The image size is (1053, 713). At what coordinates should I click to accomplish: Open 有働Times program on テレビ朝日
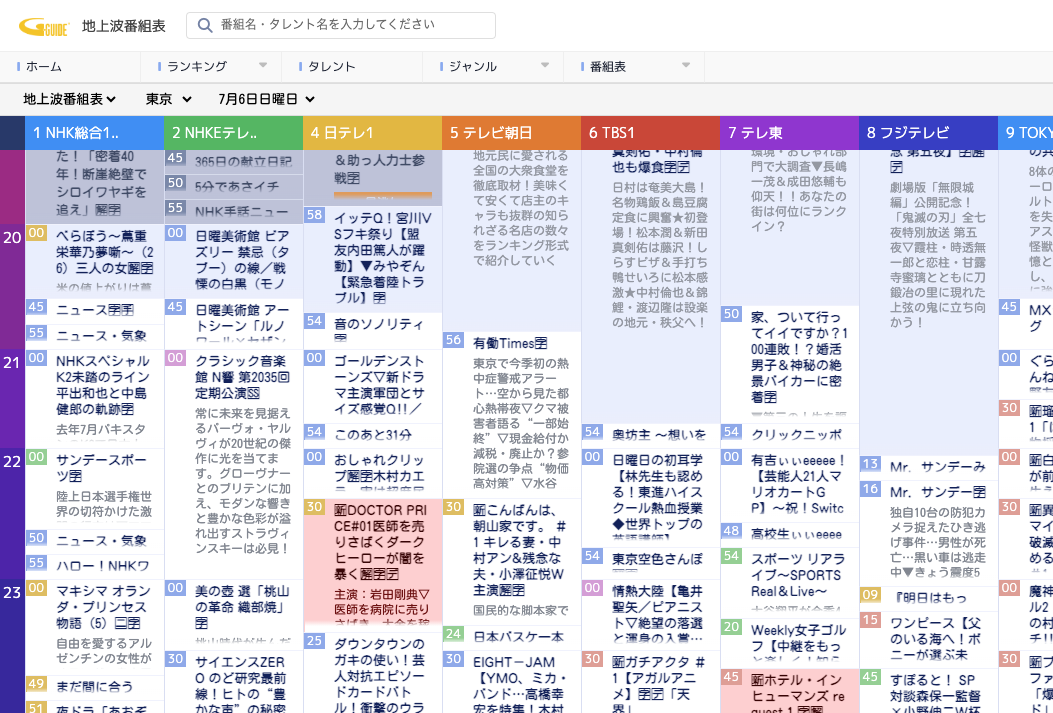click(512, 414)
